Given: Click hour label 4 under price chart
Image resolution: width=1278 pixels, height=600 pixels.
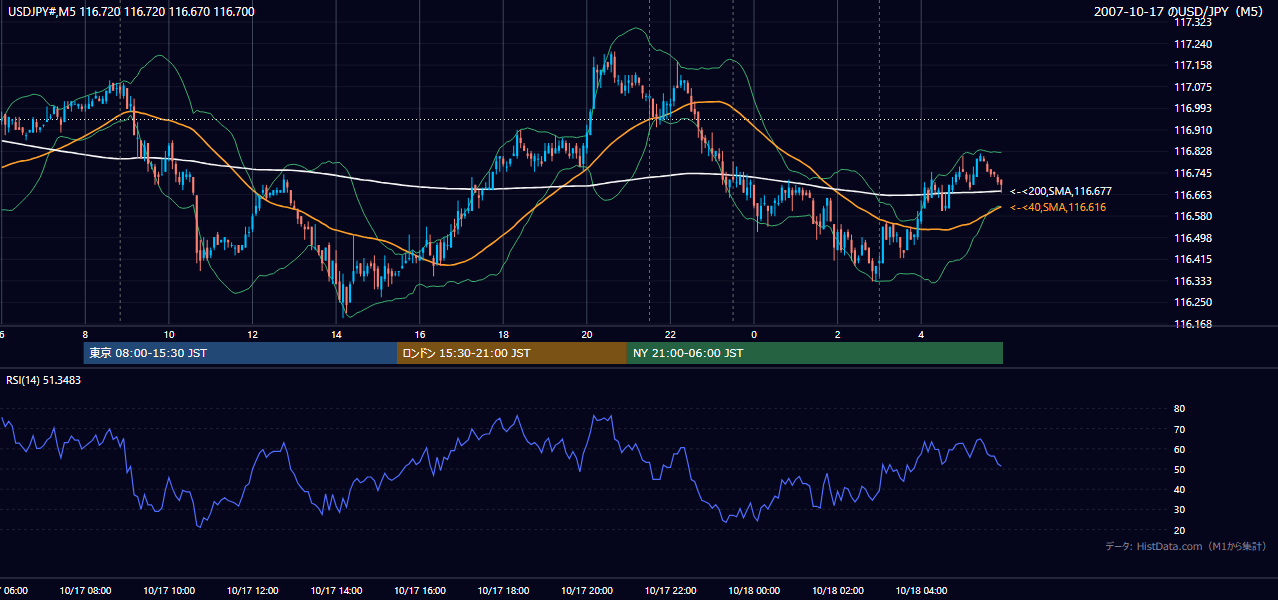Looking at the screenshot, I should click(920, 334).
